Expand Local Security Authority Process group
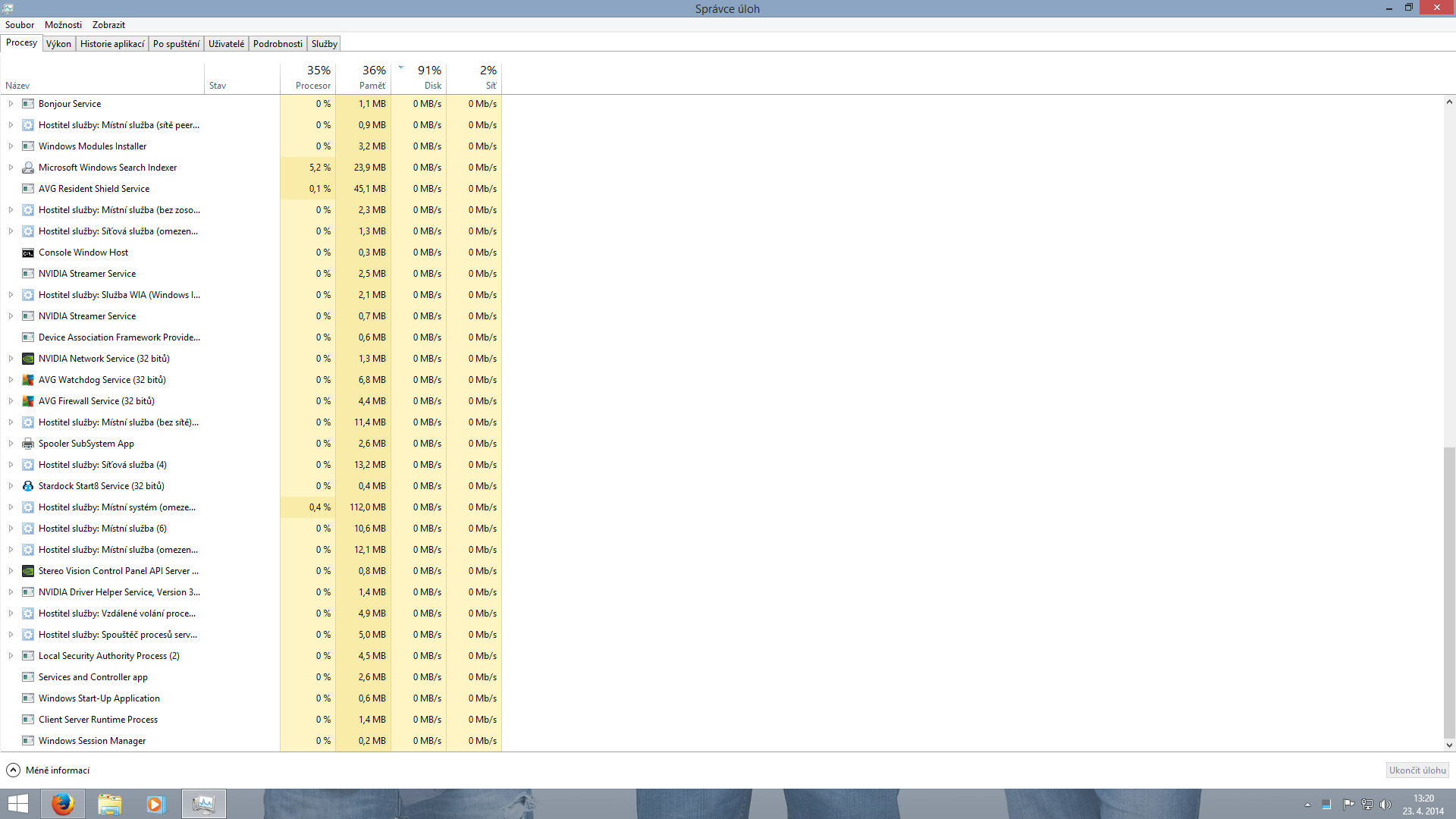The width and height of the screenshot is (1456, 819). click(11, 656)
